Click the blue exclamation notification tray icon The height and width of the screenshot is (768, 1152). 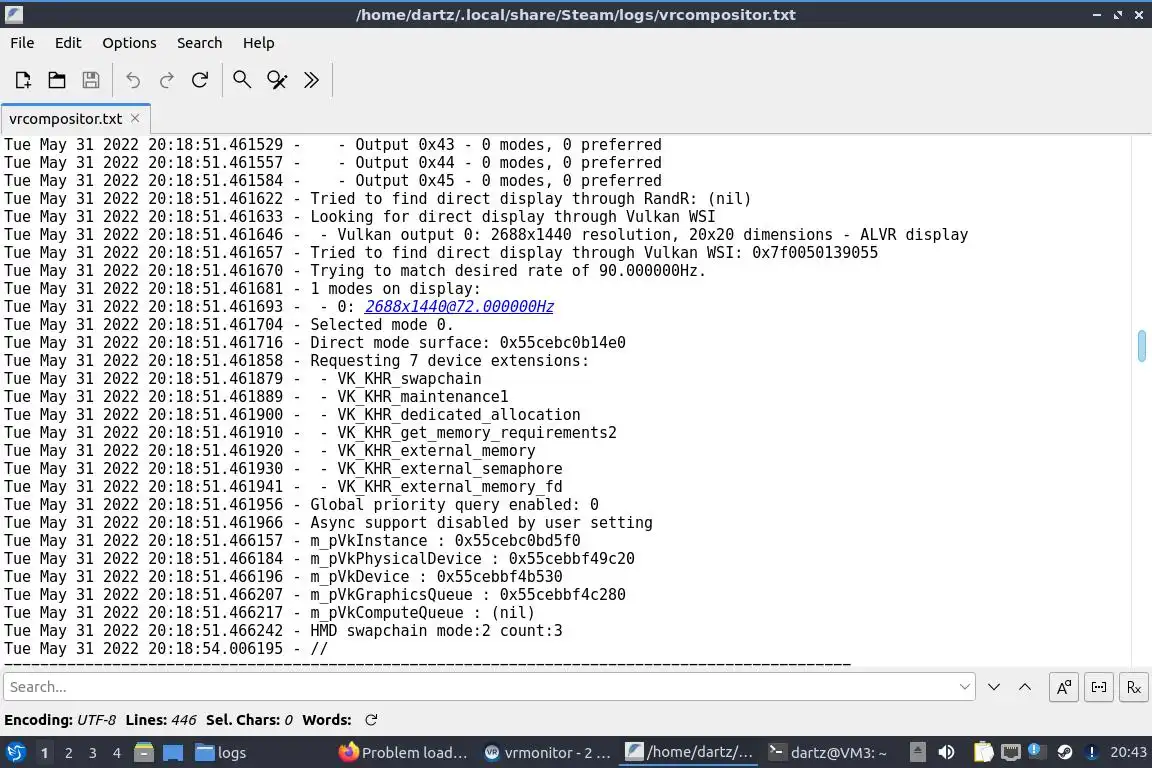point(1092,752)
